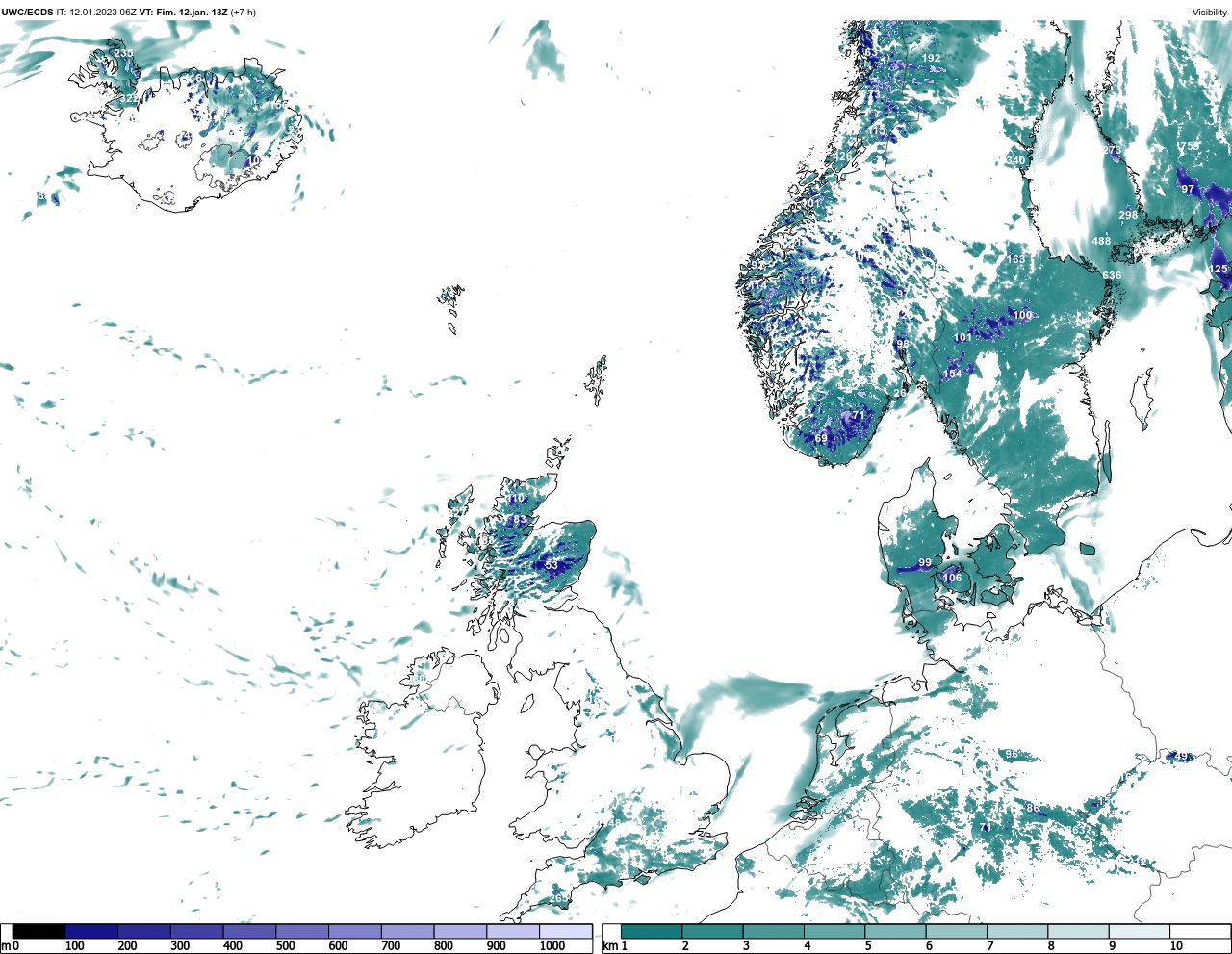Viewport: 1232px width, 954px height.
Task: Click the teal swatch between 1 and 2 km
Action: pos(652,931)
